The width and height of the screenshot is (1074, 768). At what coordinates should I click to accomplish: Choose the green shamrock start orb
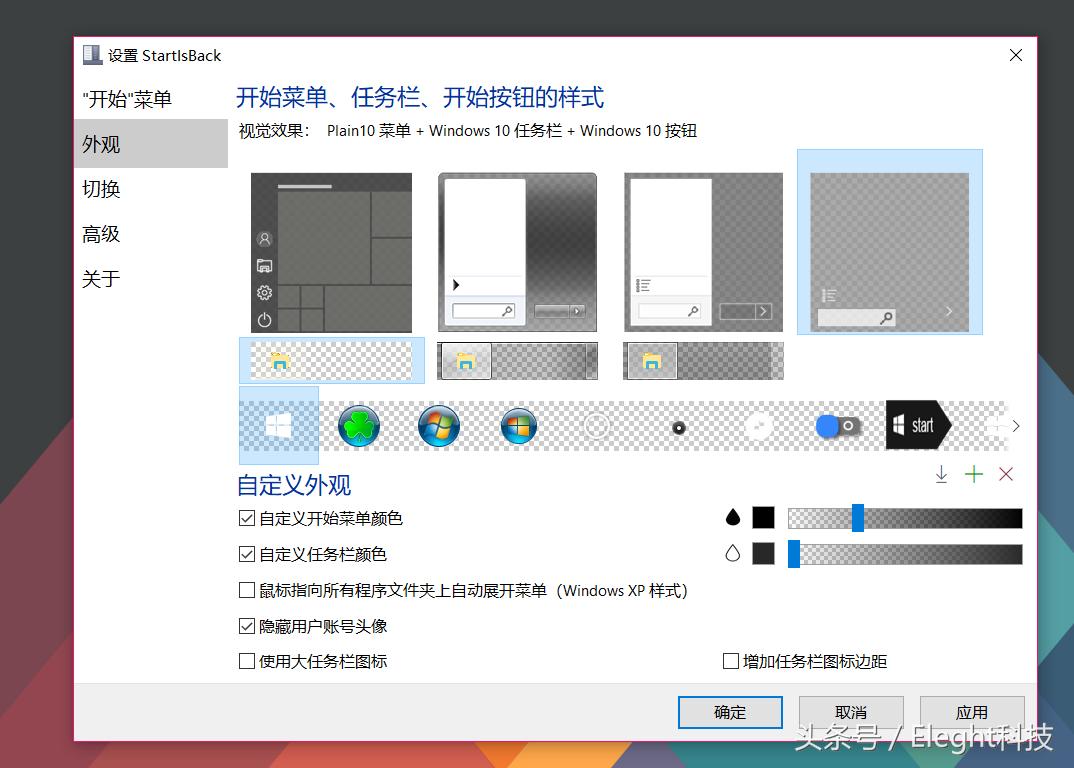tap(358, 425)
